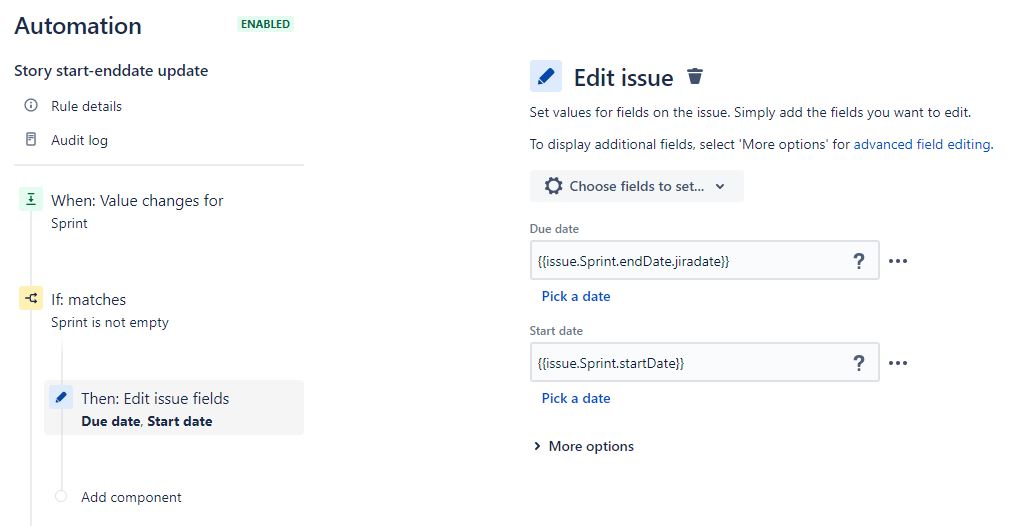Open the advanced field editing link
The width and height of the screenshot is (1012, 526).
922,145
